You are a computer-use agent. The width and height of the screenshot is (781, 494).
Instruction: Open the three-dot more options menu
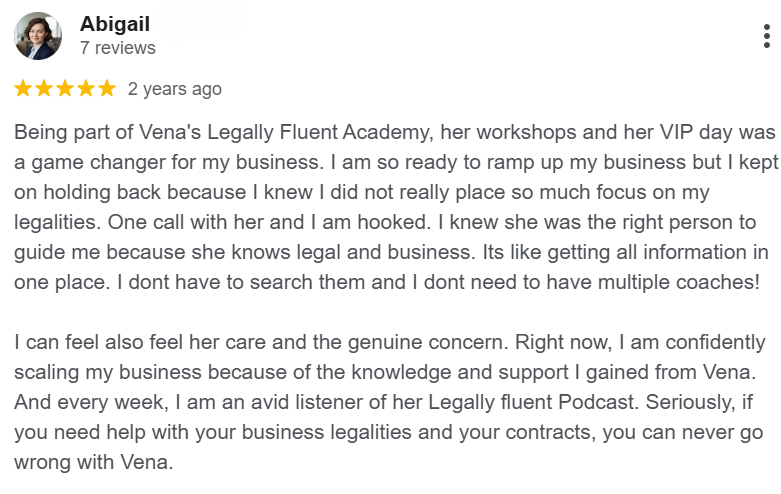click(766, 37)
